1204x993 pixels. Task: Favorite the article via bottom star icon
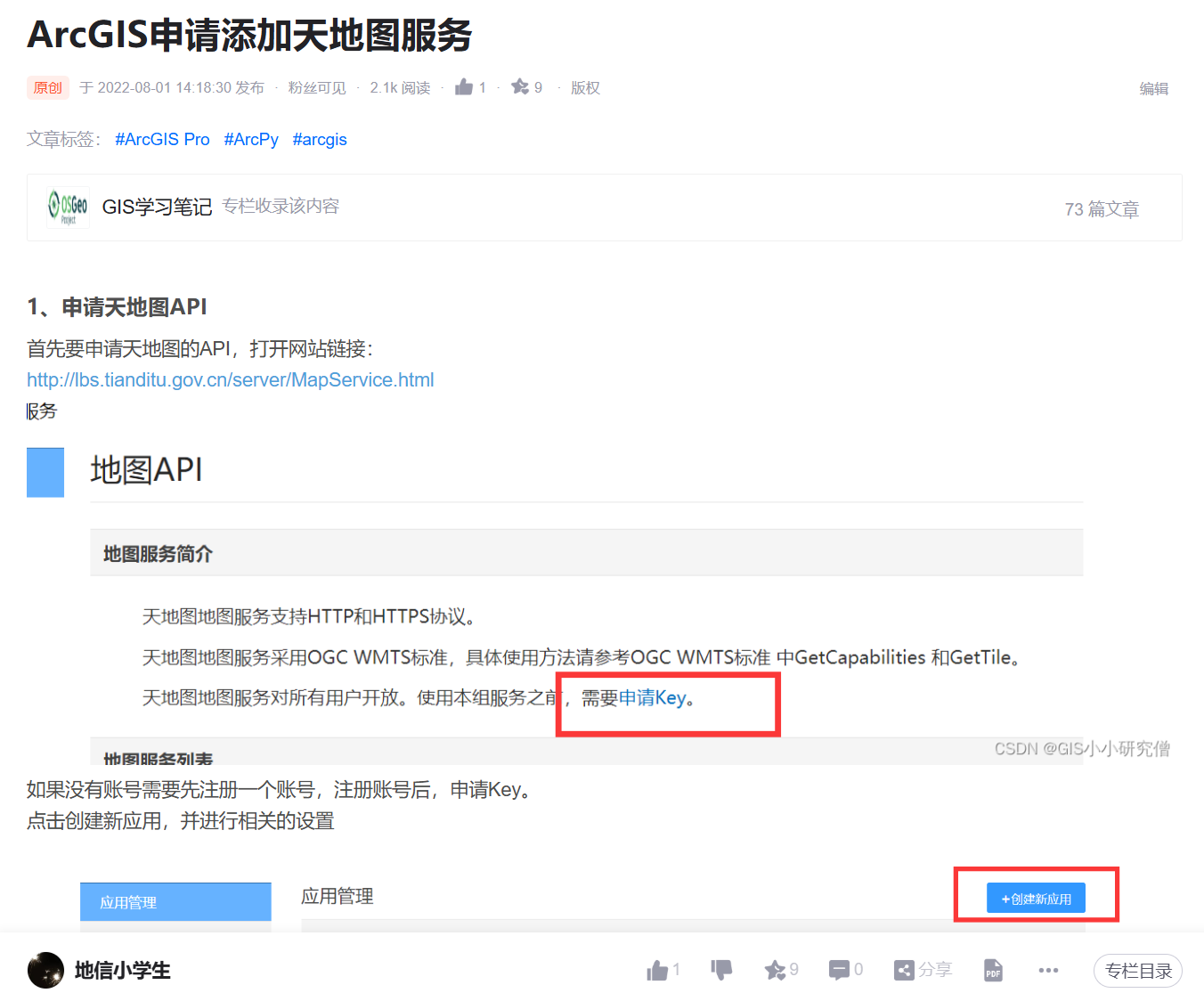pyautogui.click(x=775, y=970)
